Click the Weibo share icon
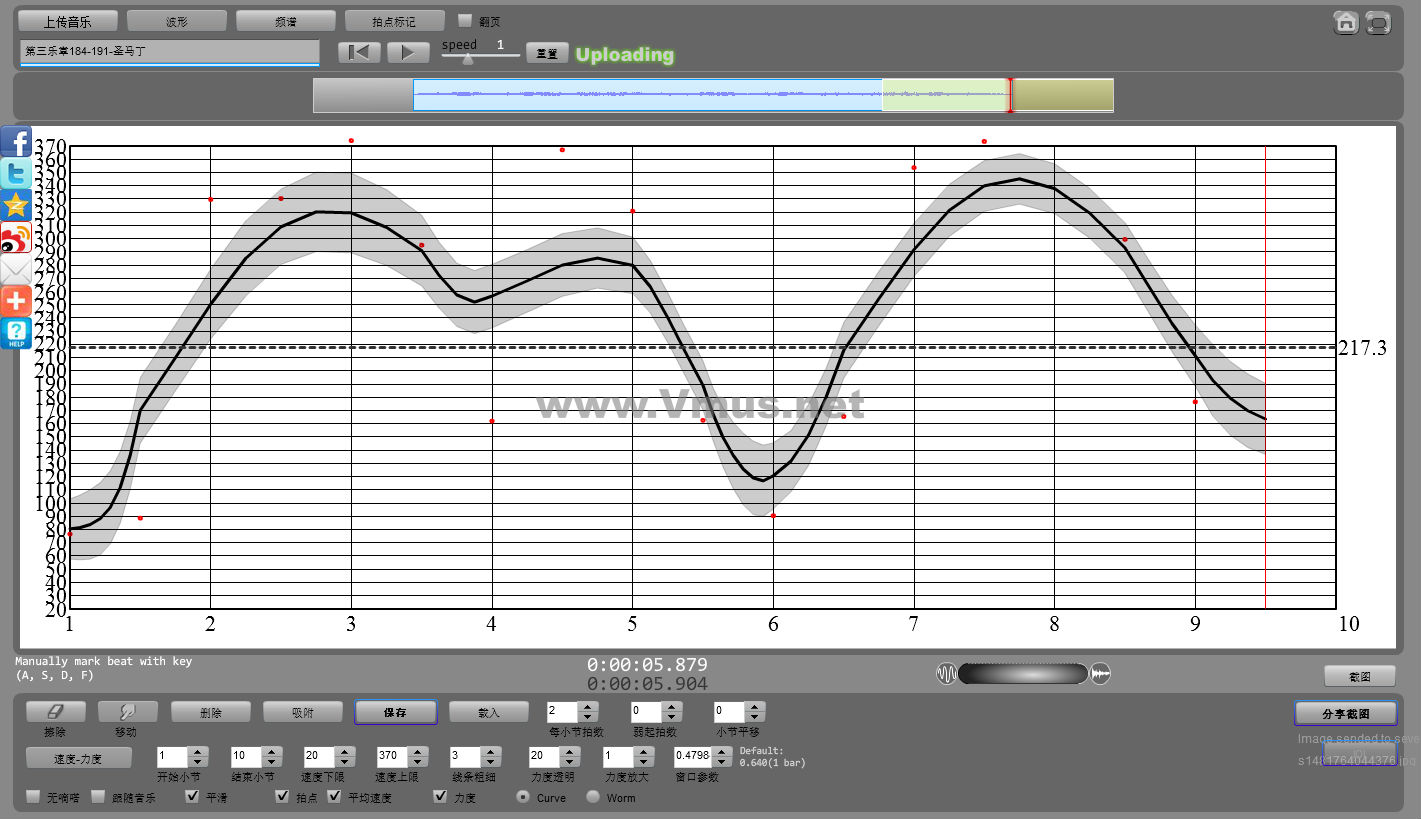The width and height of the screenshot is (1421, 819). [x=16, y=238]
